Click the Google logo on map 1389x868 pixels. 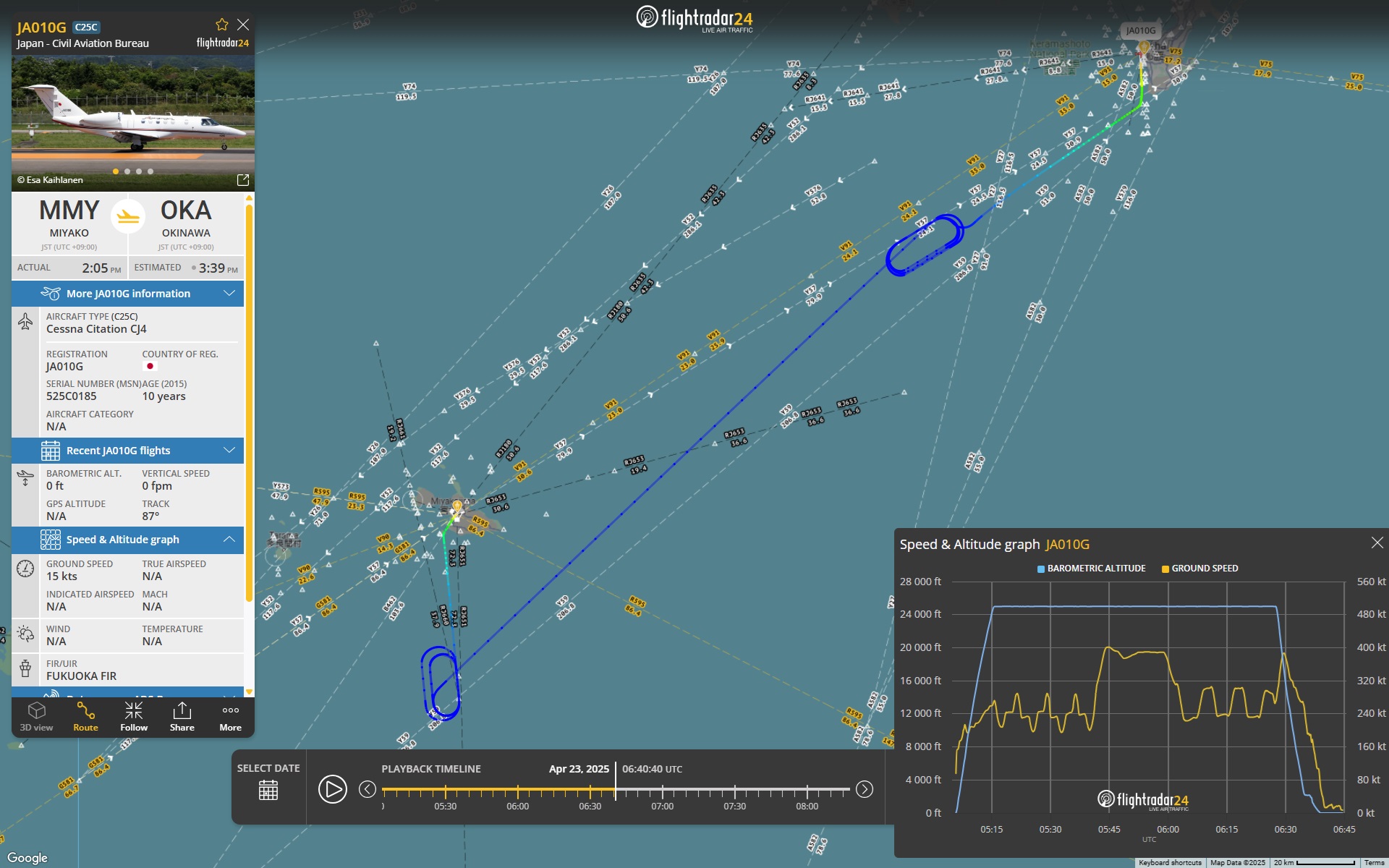point(27,858)
